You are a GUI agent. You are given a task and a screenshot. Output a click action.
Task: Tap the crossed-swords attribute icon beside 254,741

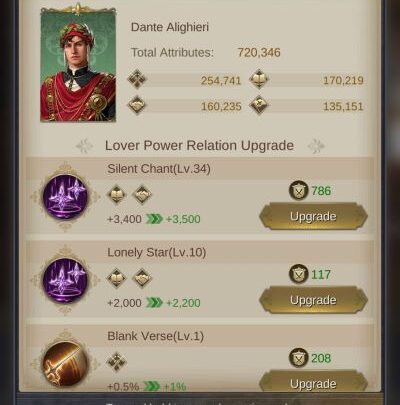[137, 79]
